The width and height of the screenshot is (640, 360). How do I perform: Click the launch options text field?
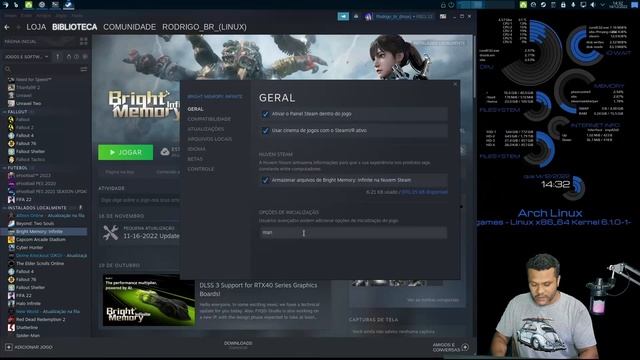[x=353, y=233]
